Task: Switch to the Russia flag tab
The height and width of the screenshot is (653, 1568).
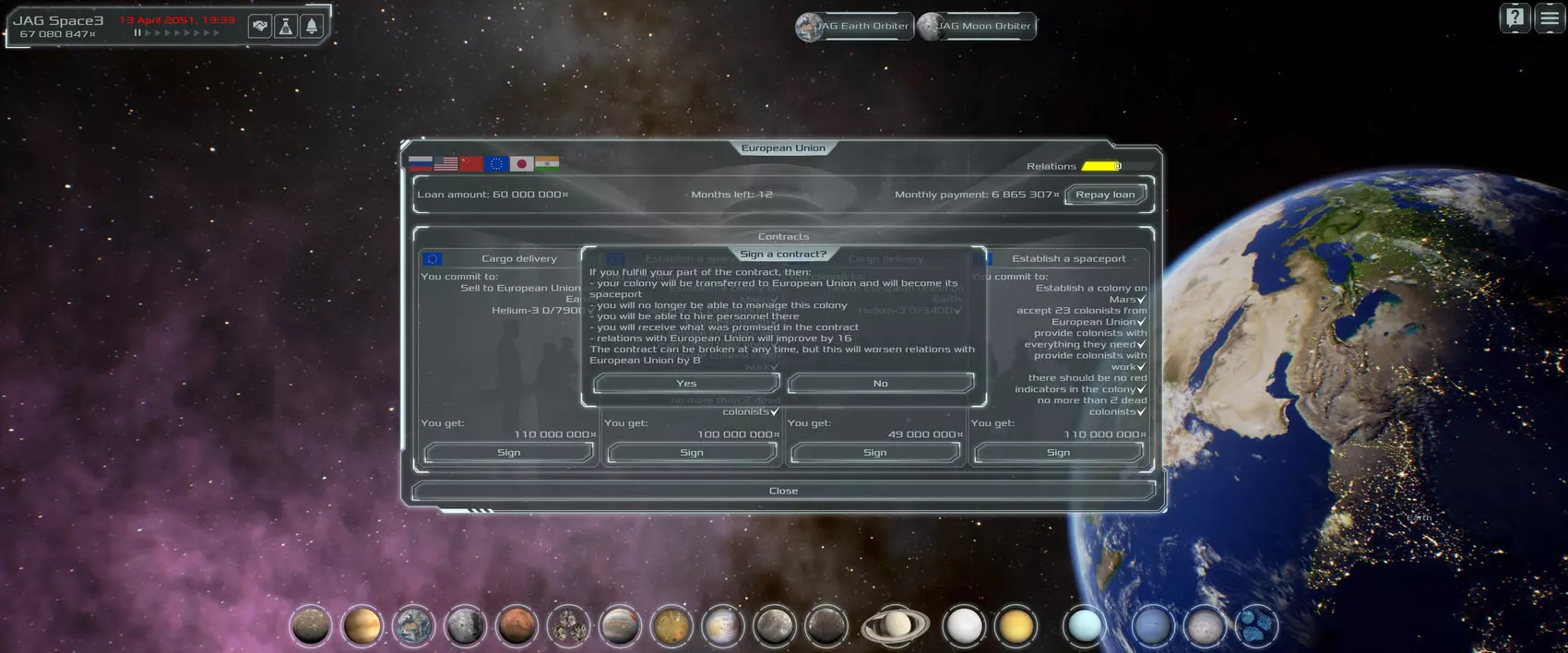Action: (421, 163)
